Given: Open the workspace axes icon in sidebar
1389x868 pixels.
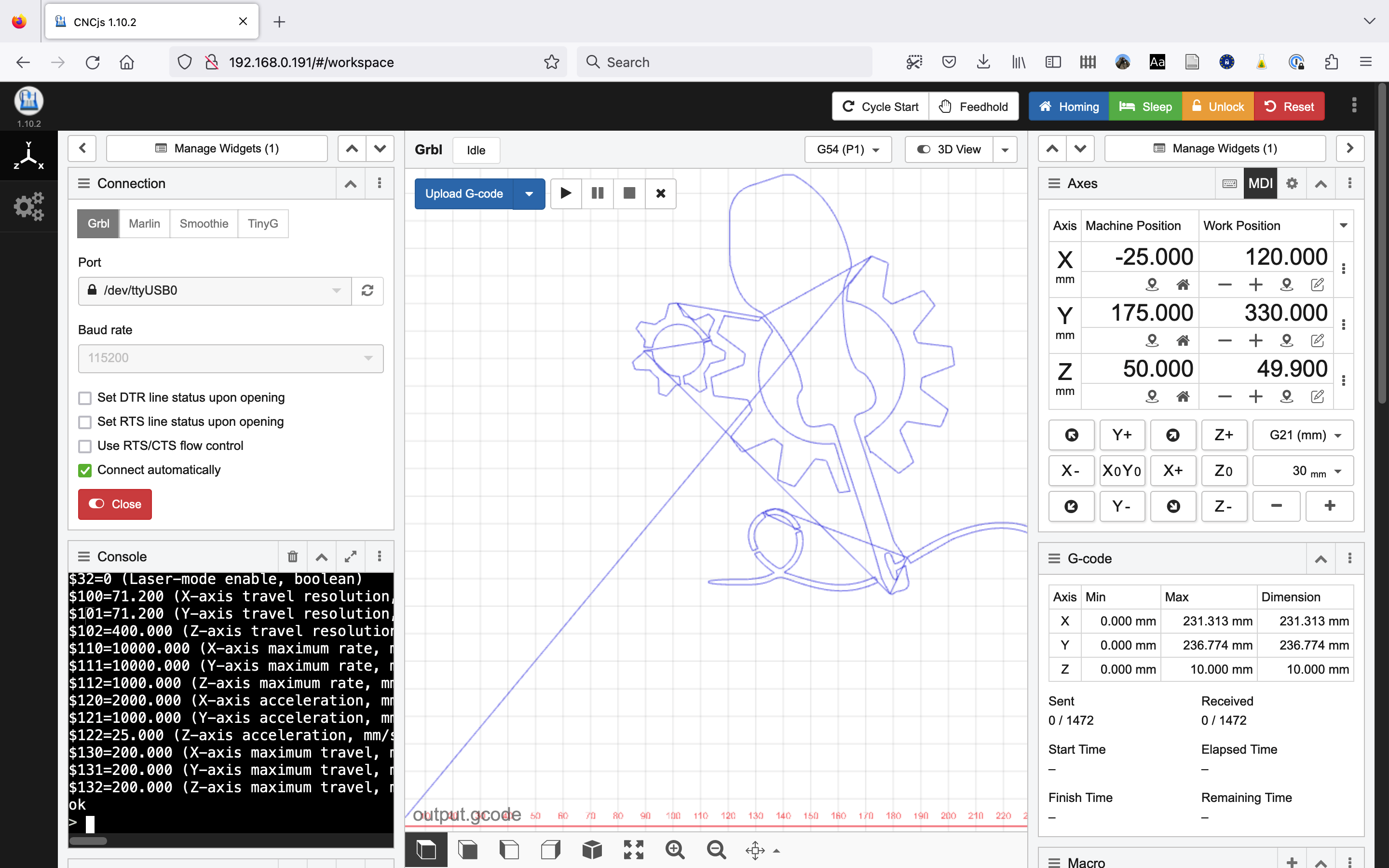Looking at the screenshot, I should pyautogui.click(x=29, y=156).
